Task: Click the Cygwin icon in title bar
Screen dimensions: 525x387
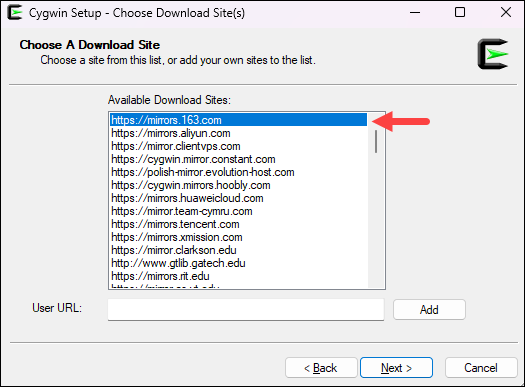Action: coord(15,13)
